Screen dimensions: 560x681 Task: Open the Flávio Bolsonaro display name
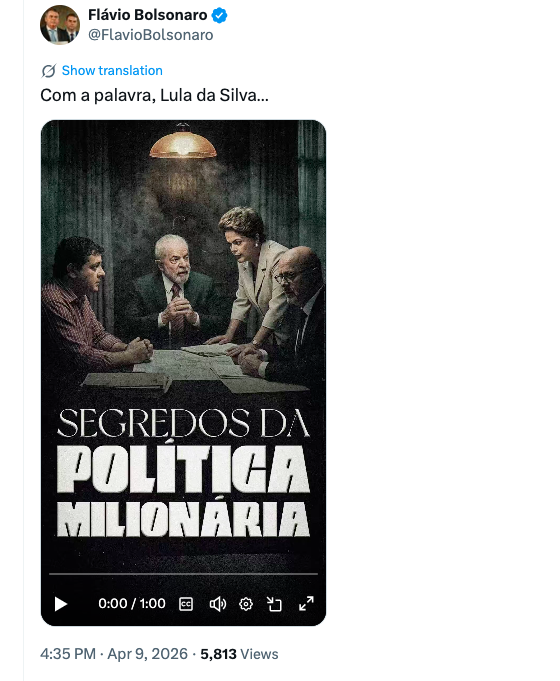148,15
